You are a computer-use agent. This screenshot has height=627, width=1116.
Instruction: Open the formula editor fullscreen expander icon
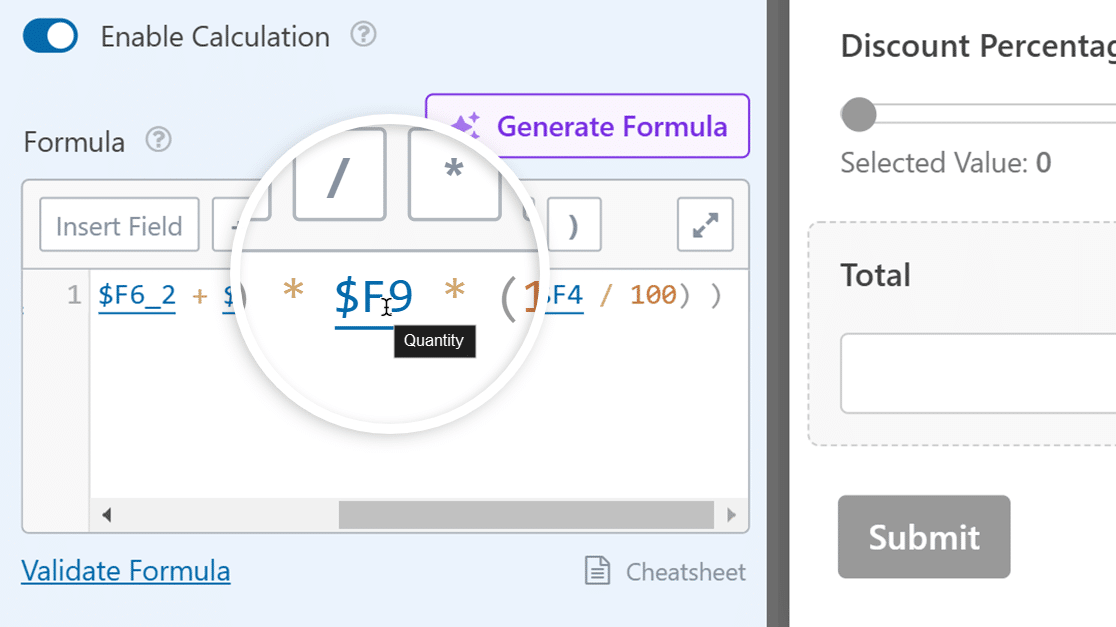[705, 225]
